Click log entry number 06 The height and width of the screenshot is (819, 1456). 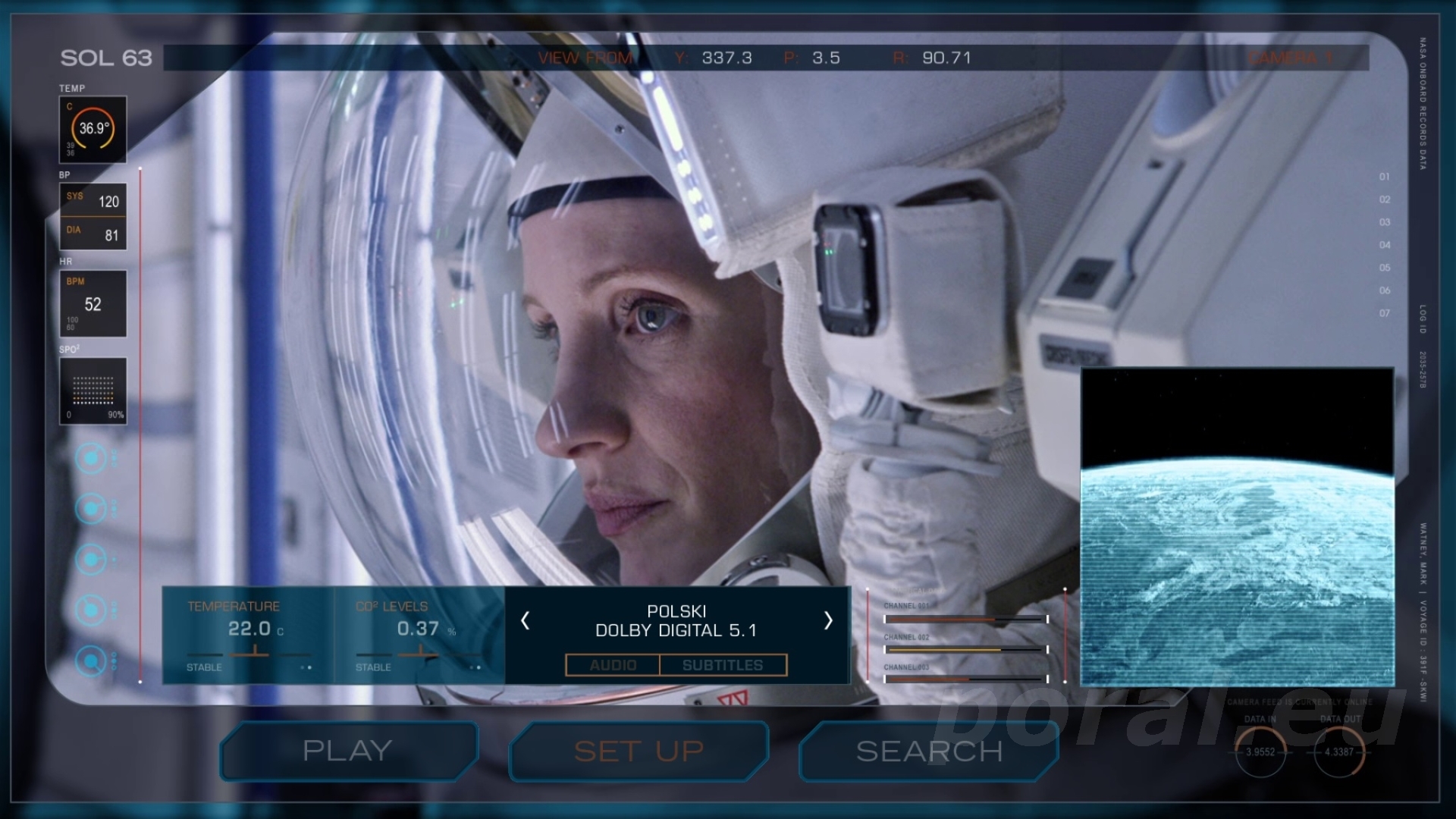[1385, 290]
